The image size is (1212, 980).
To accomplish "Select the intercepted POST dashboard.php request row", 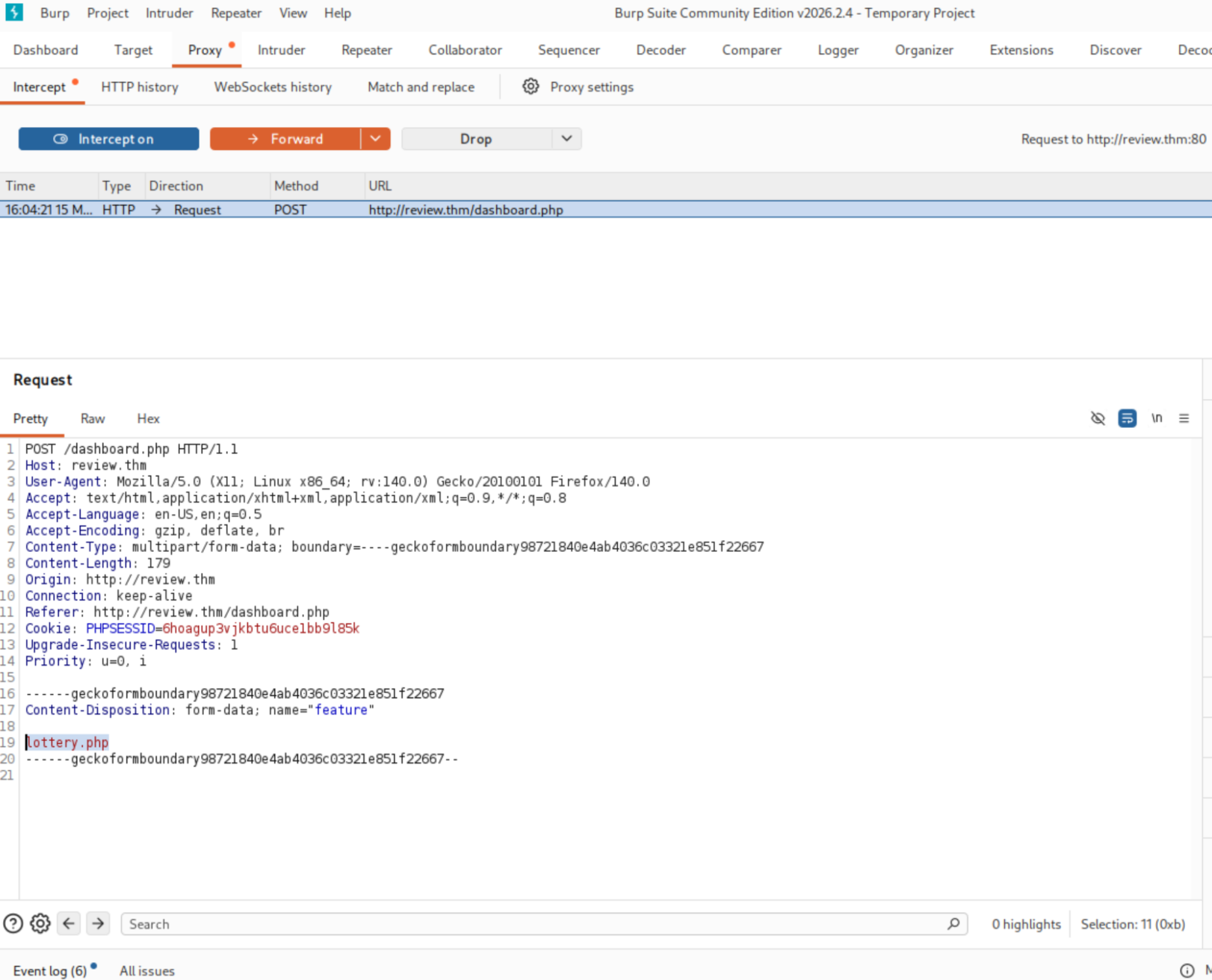I will (606, 210).
